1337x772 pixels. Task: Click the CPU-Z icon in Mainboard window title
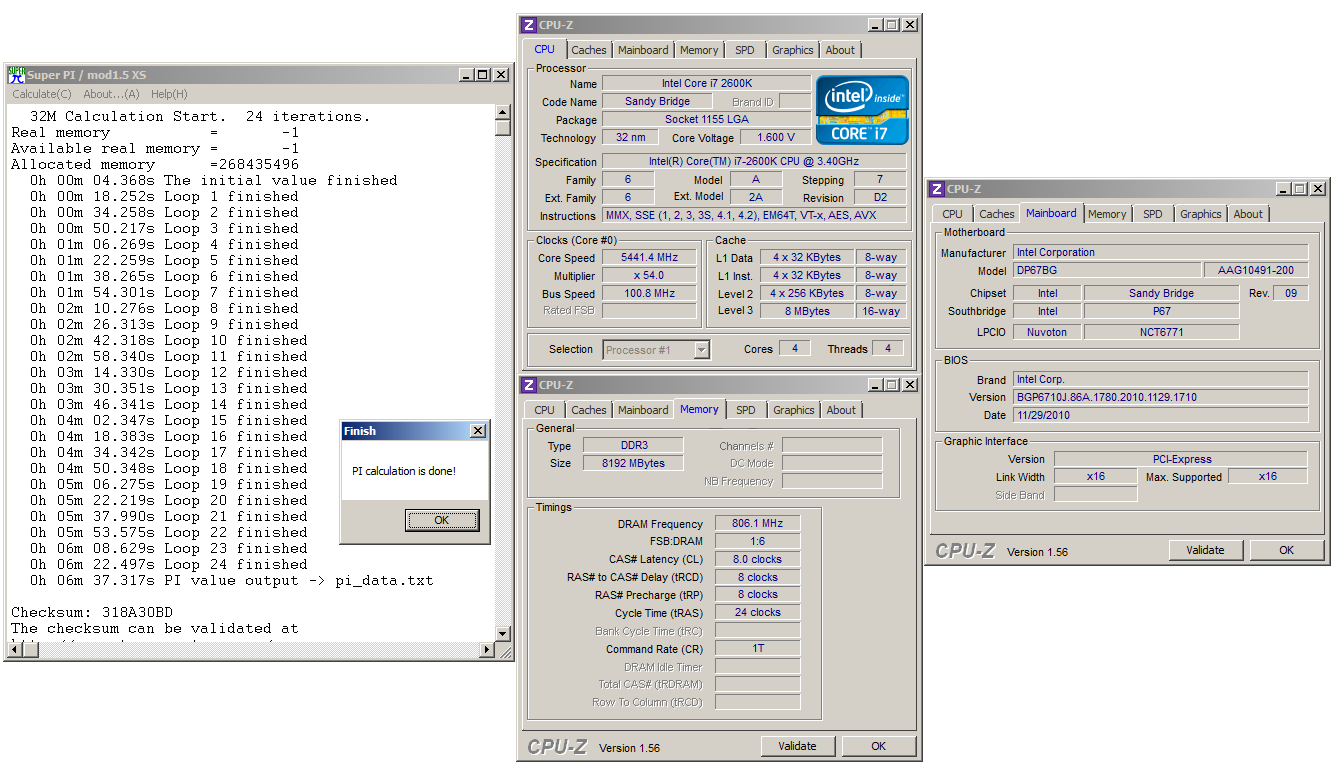(937, 189)
